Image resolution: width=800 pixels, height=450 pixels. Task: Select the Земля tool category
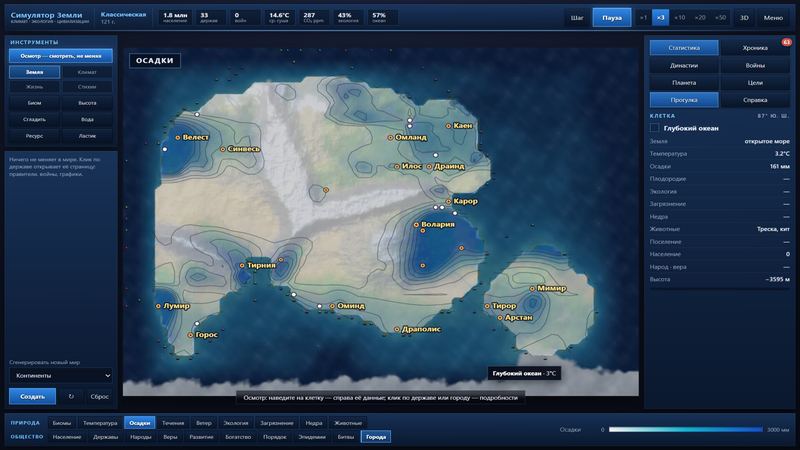click(34, 72)
